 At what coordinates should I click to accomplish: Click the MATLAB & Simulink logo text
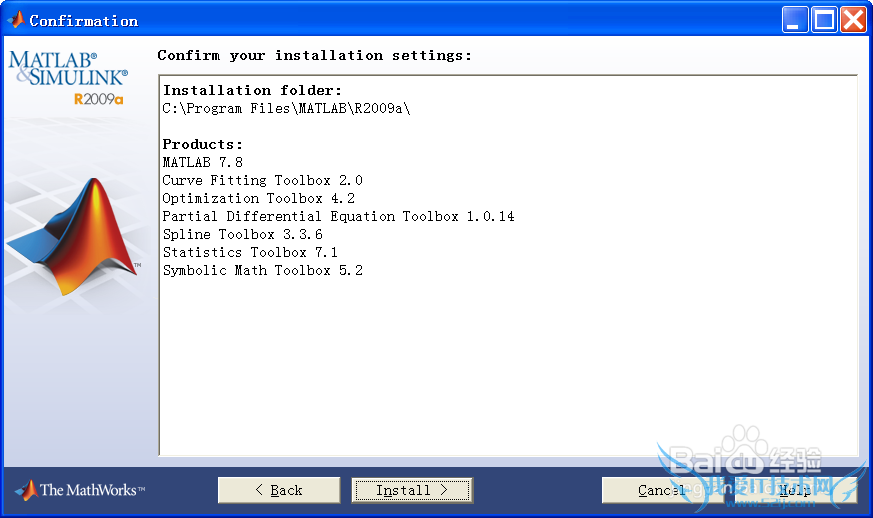(68, 68)
